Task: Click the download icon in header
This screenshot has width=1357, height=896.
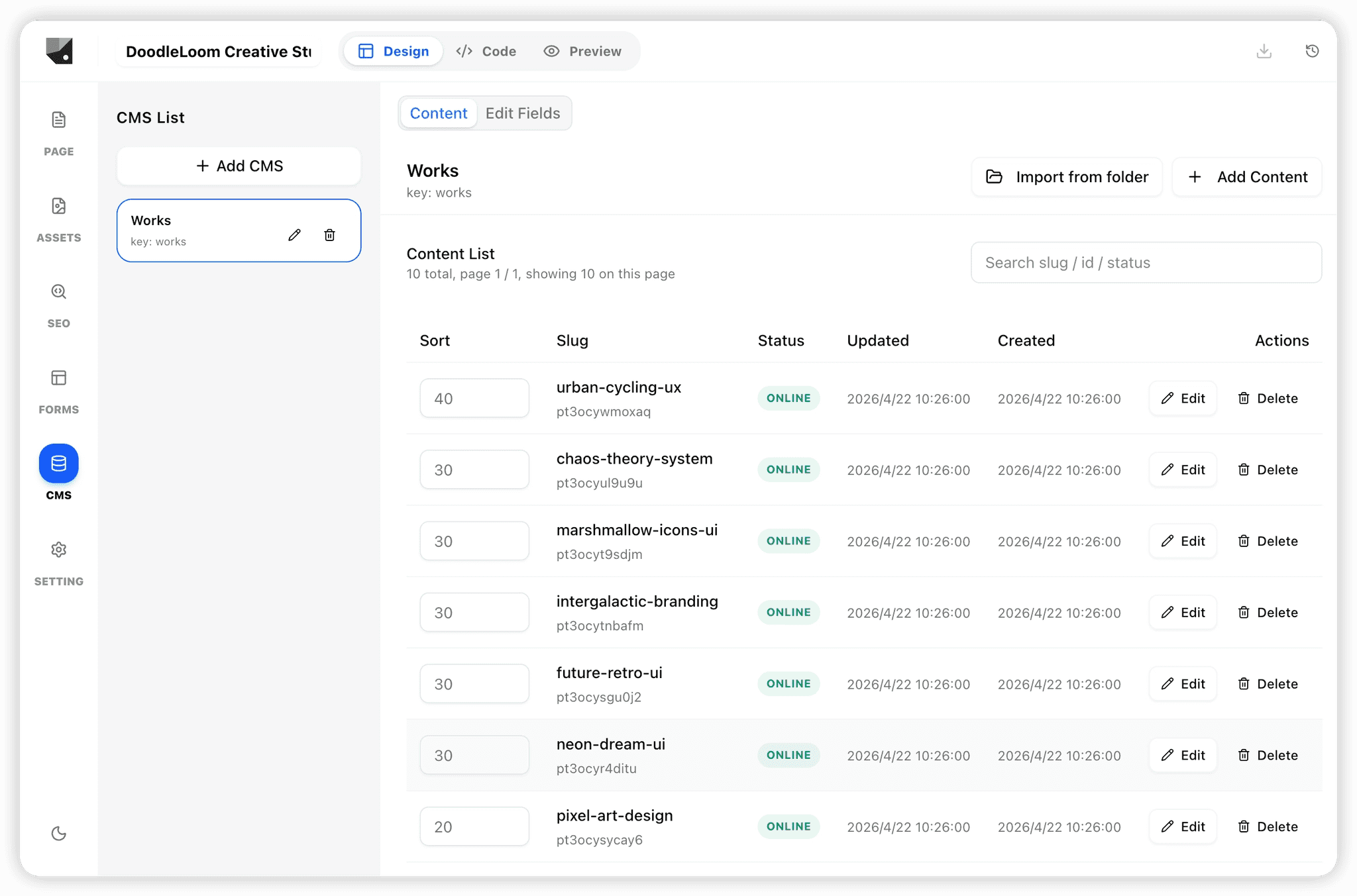Action: 1264,51
